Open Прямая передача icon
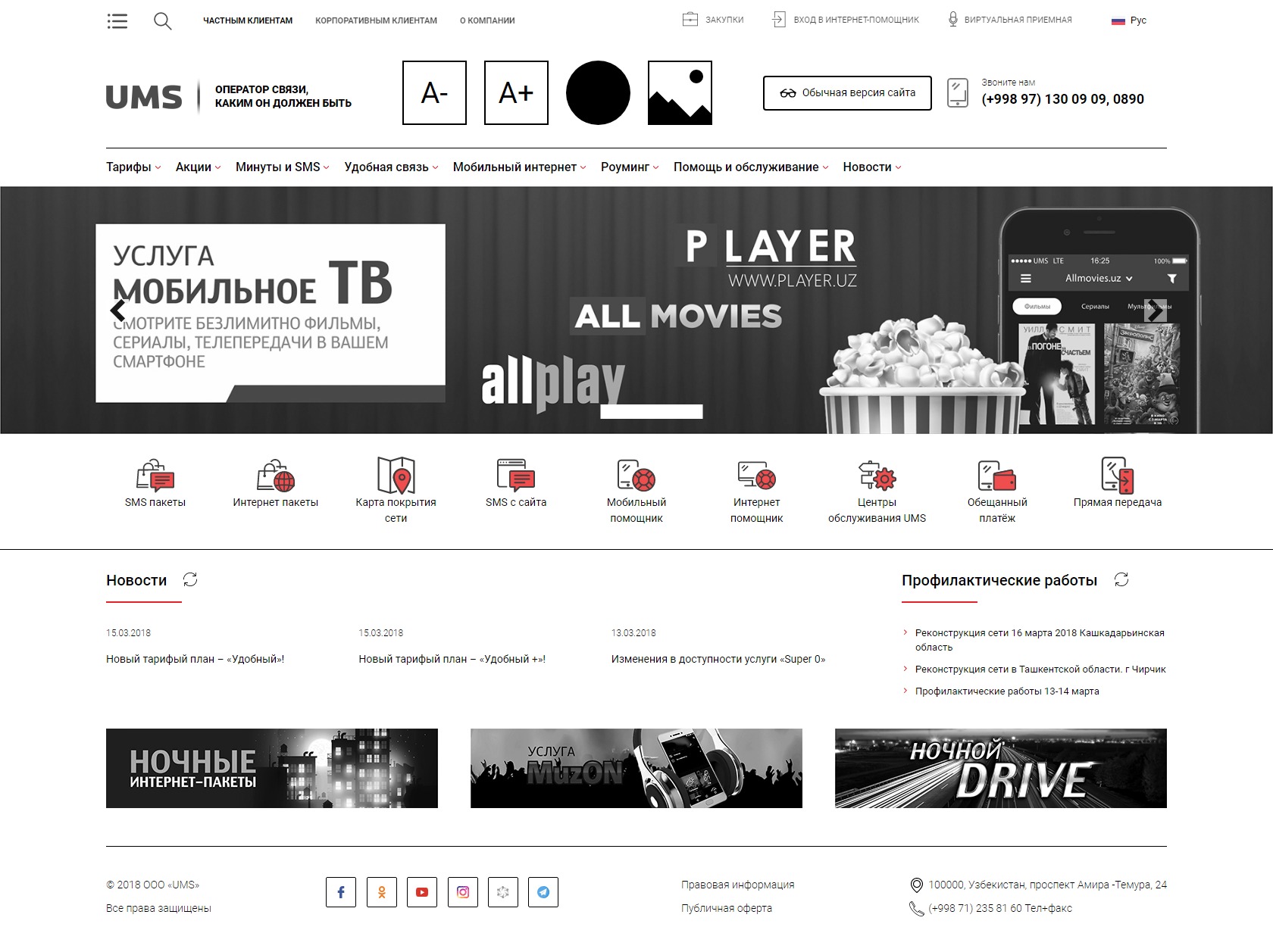 coord(1118,475)
